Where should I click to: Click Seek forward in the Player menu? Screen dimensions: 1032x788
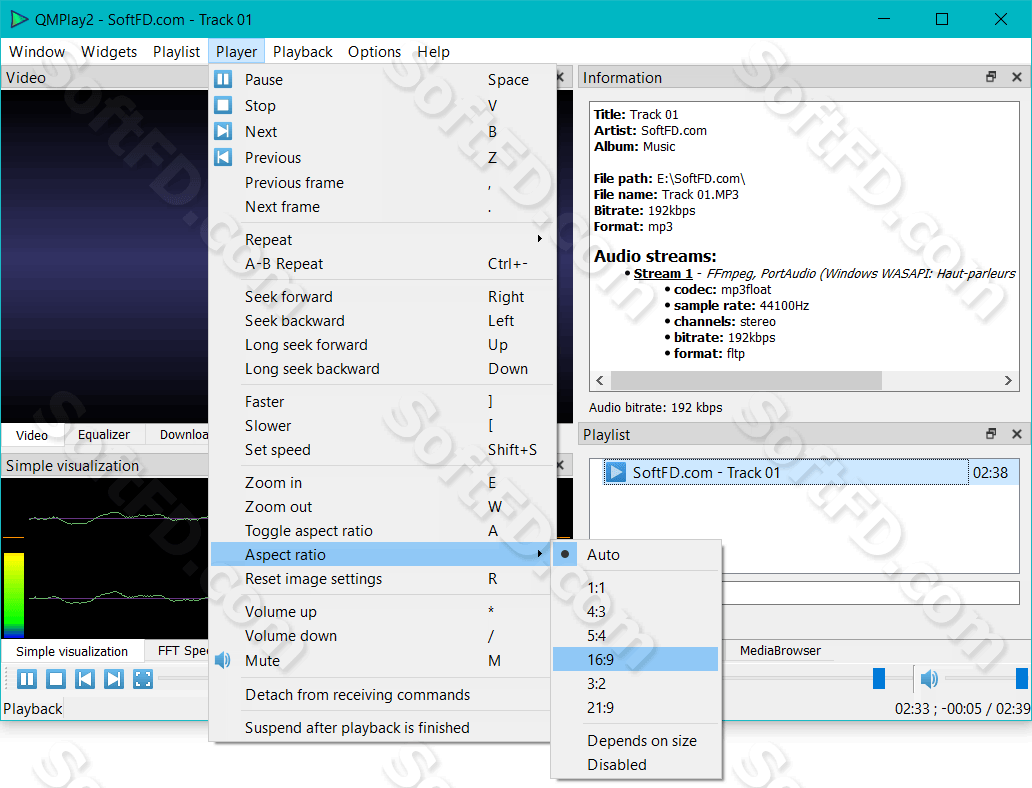pos(383,297)
